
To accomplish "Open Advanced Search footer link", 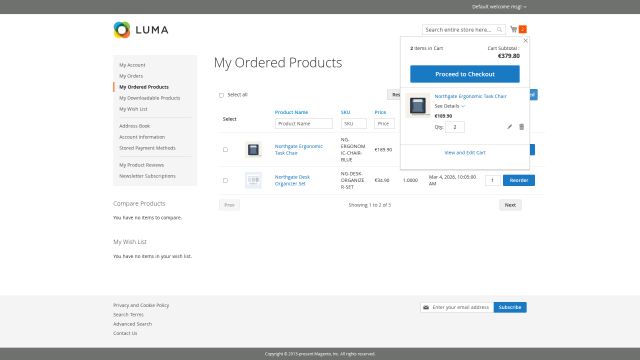I will click(x=132, y=324).
